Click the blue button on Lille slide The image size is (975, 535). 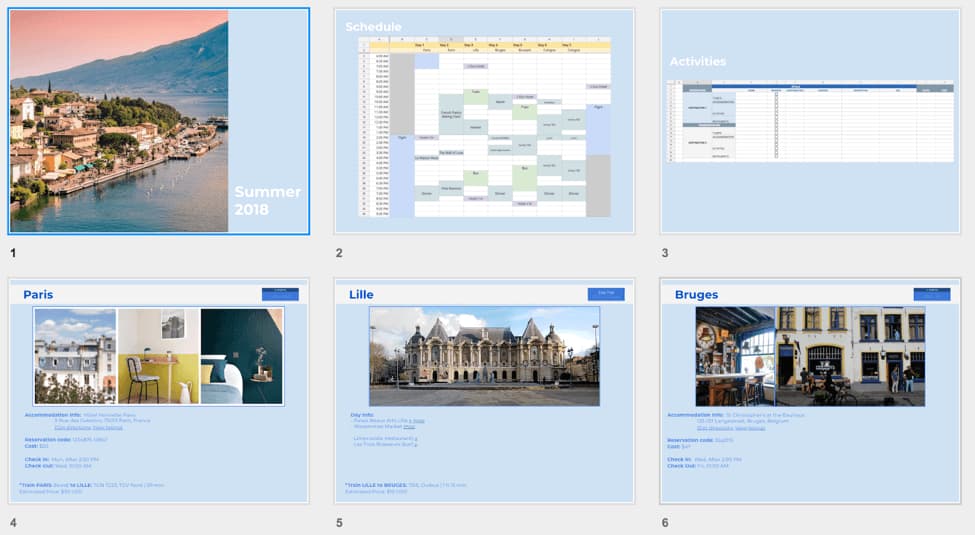[x=605, y=294]
